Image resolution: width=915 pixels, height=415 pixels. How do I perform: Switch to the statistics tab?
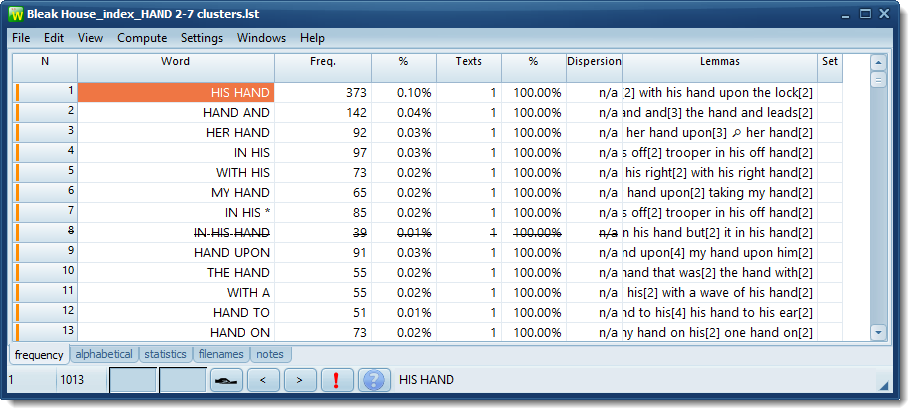166,354
